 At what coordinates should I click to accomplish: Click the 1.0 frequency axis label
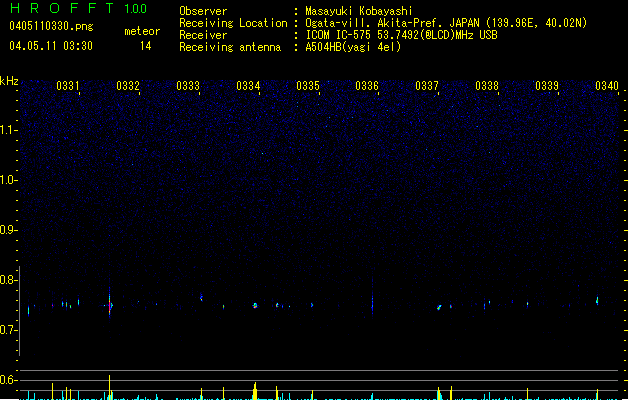click(8, 180)
